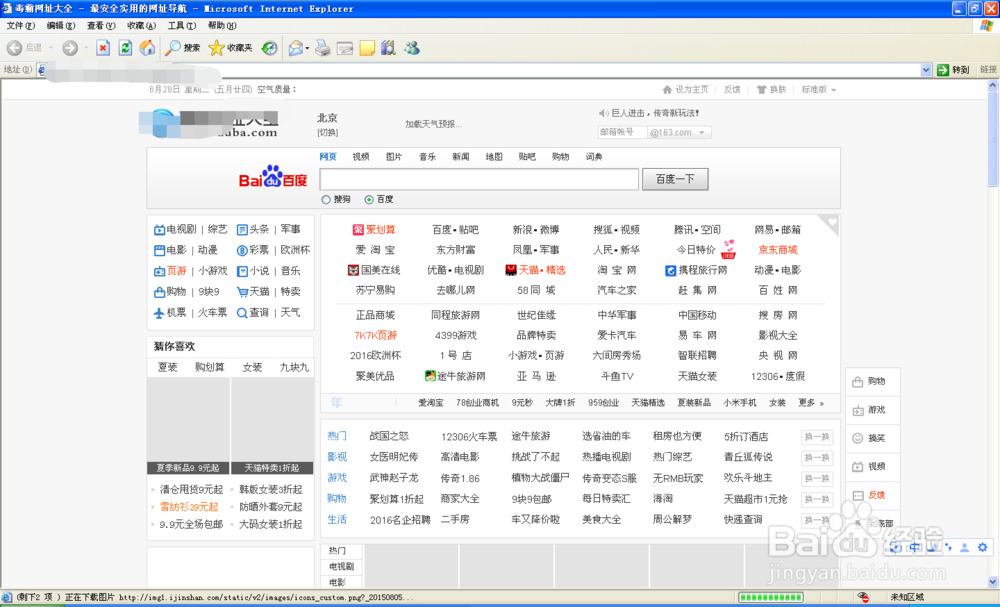1000x607 pixels.
Task: Open the 文件(F) menu
Action: pyautogui.click(x=20, y=26)
